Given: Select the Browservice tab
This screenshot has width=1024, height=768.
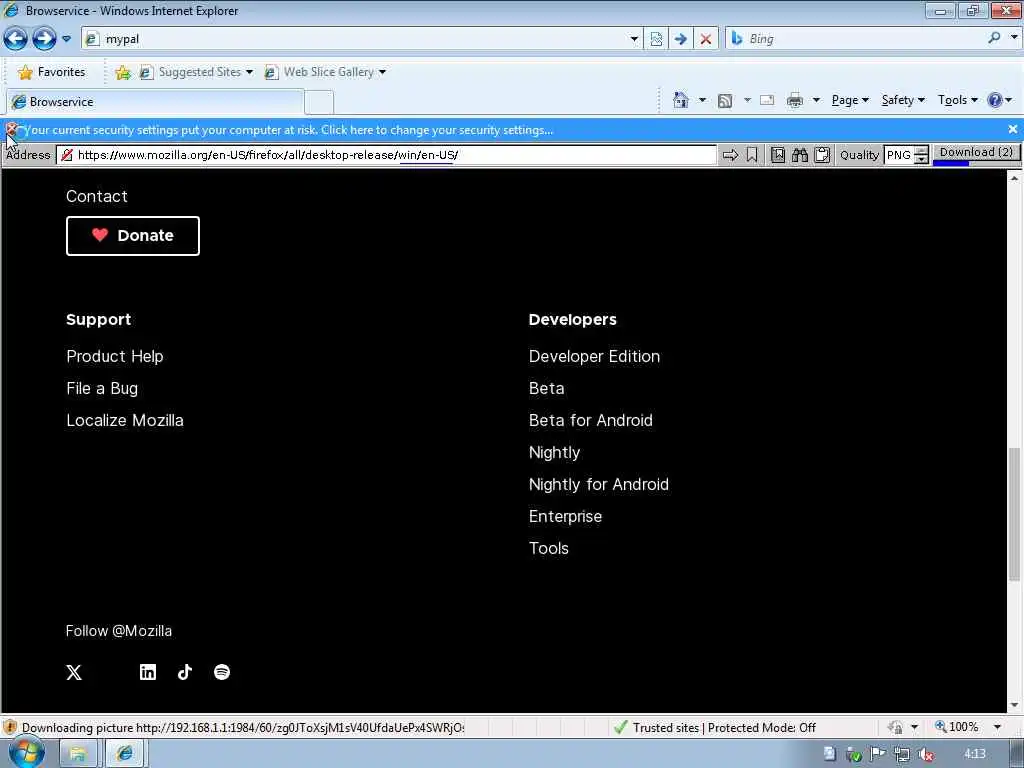Looking at the screenshot, I should click(155, 102).
